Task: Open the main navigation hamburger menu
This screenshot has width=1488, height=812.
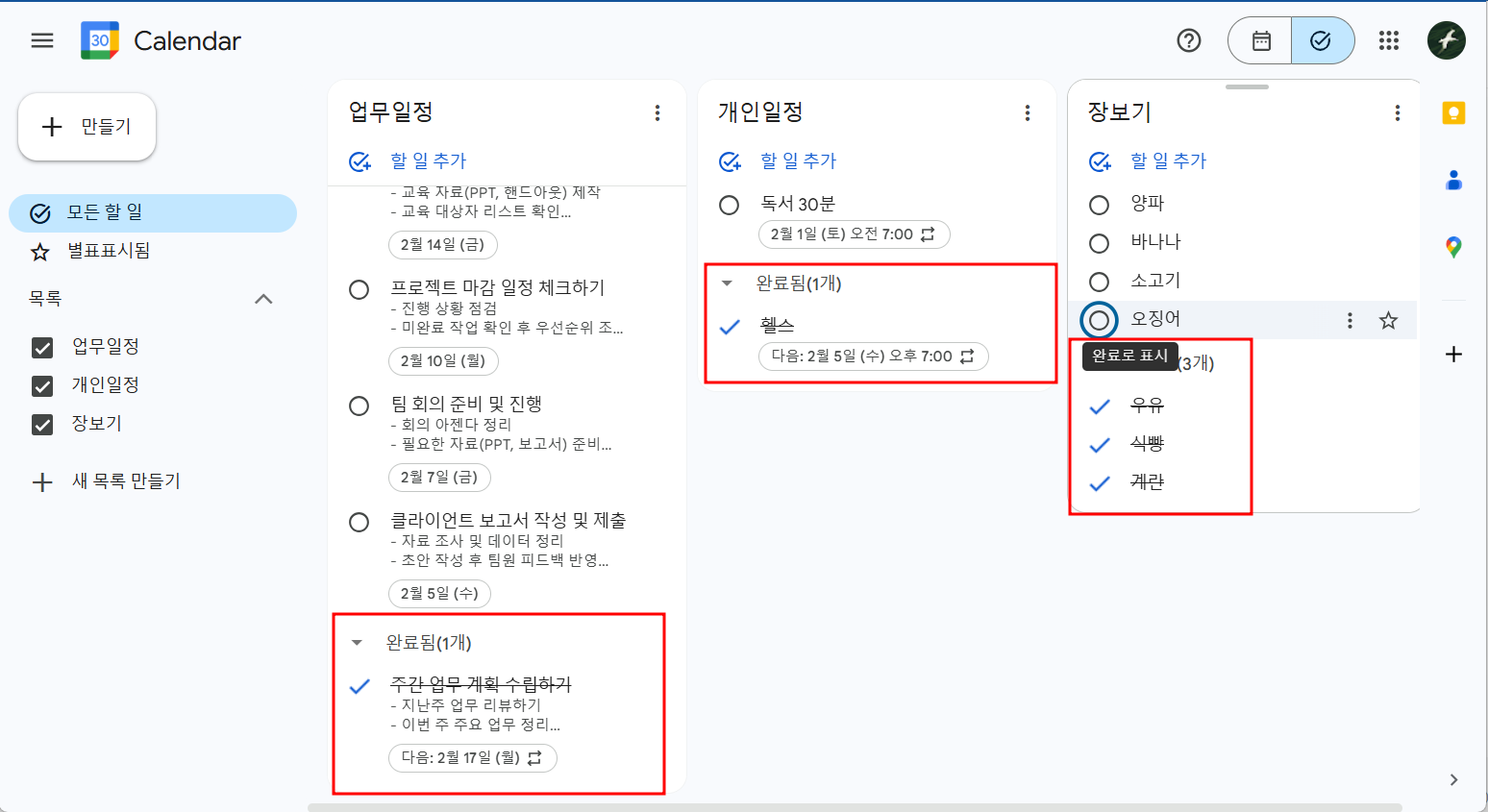Action: click(41, 40)
